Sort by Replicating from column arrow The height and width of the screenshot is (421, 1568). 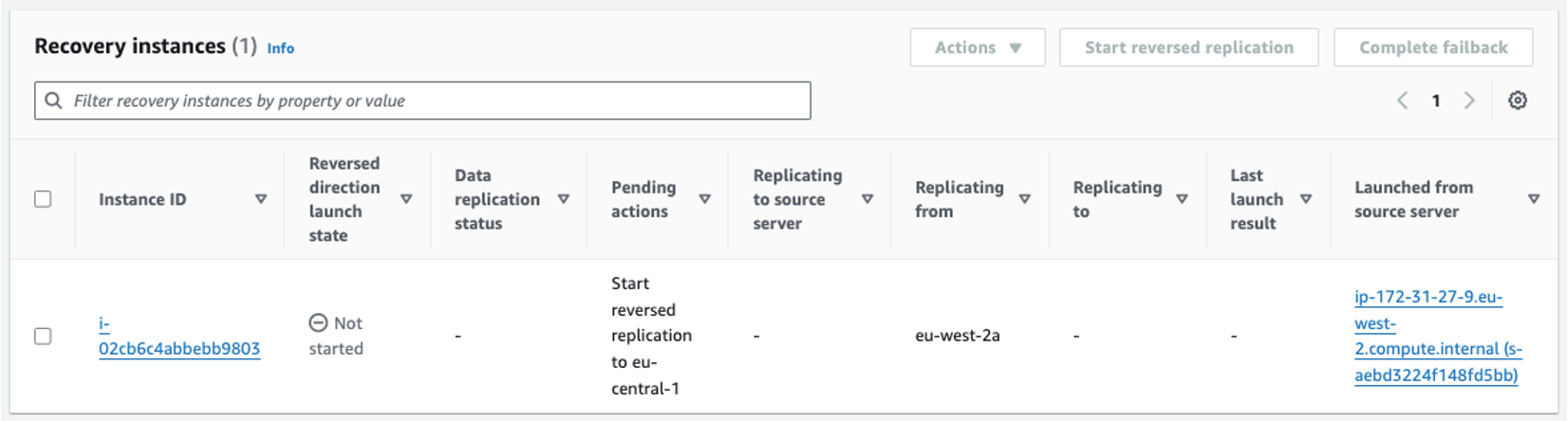(1025, 199)
